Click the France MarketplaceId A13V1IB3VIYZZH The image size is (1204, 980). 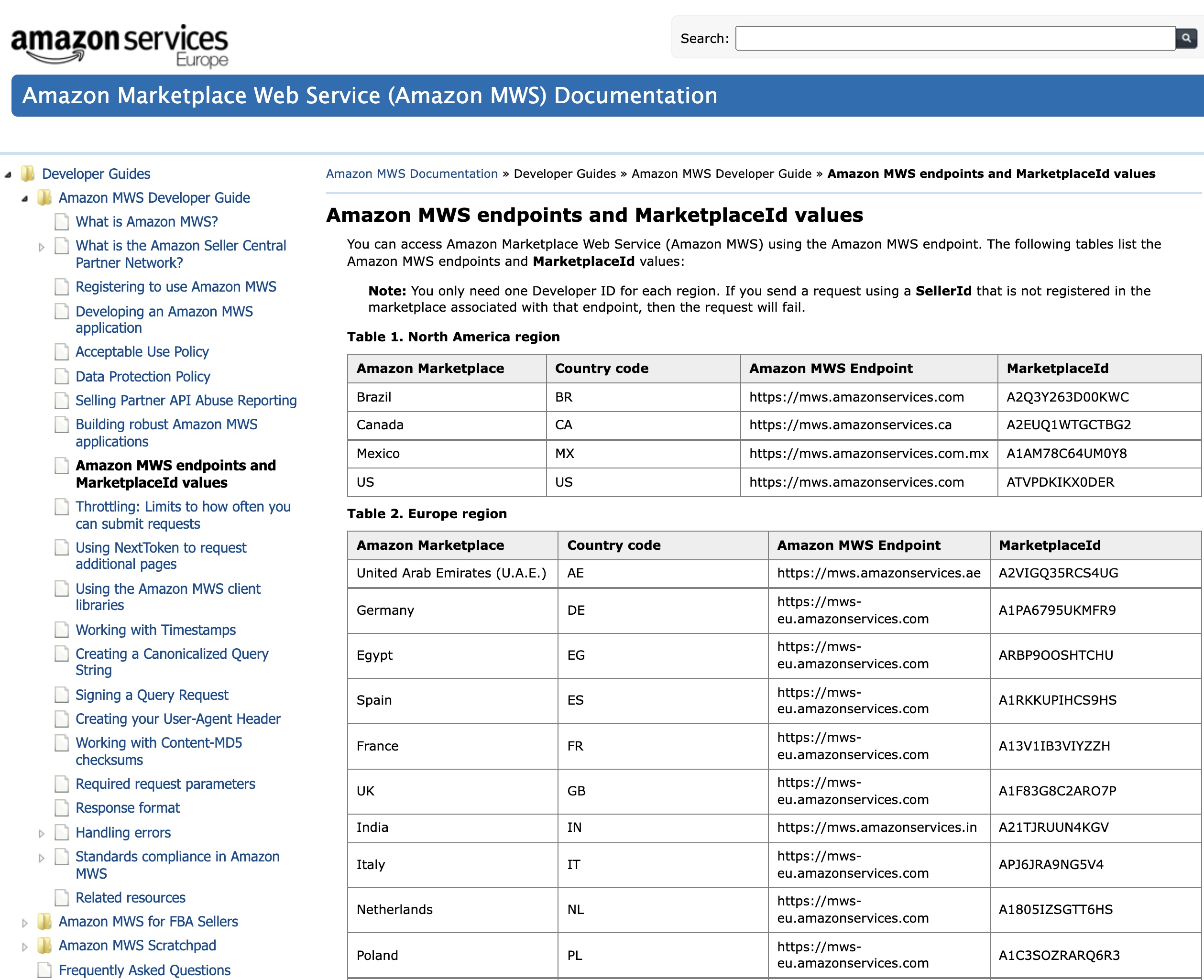pyautogui.click(x=1054, y=746)
